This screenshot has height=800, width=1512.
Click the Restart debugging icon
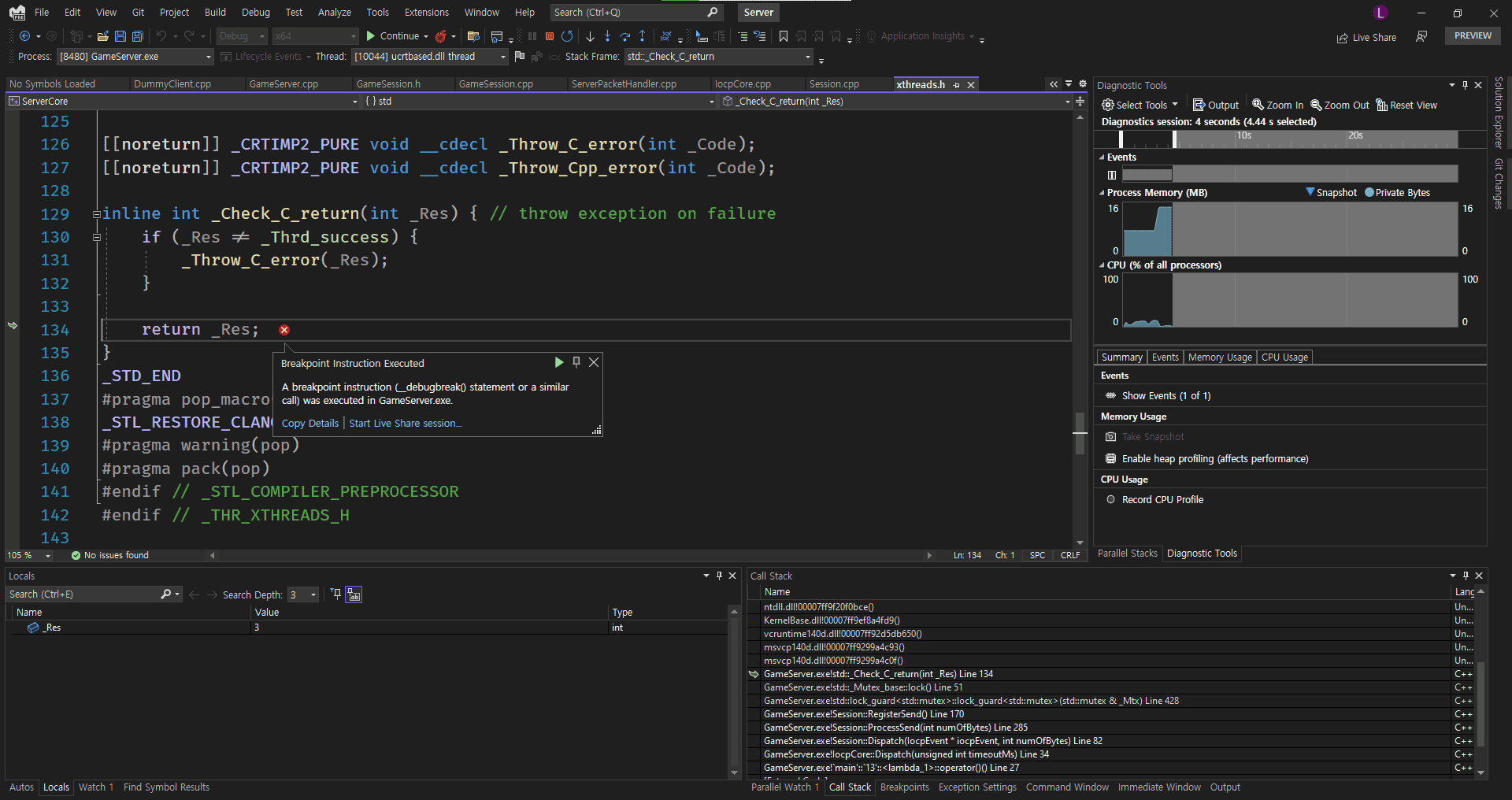567,36
